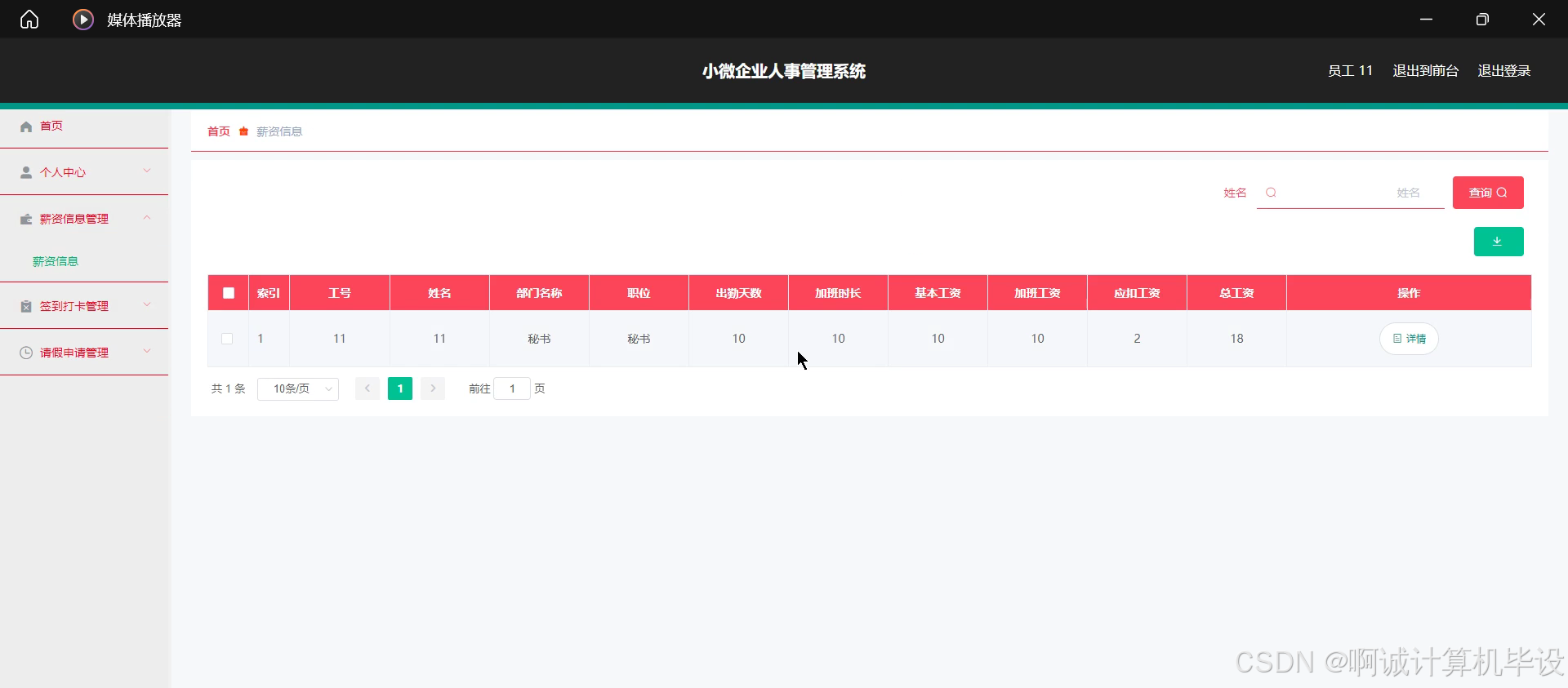The width and height of the screenshot is (1568, 688).
Task: Click the green download export button
Action: pos(1499,242)
